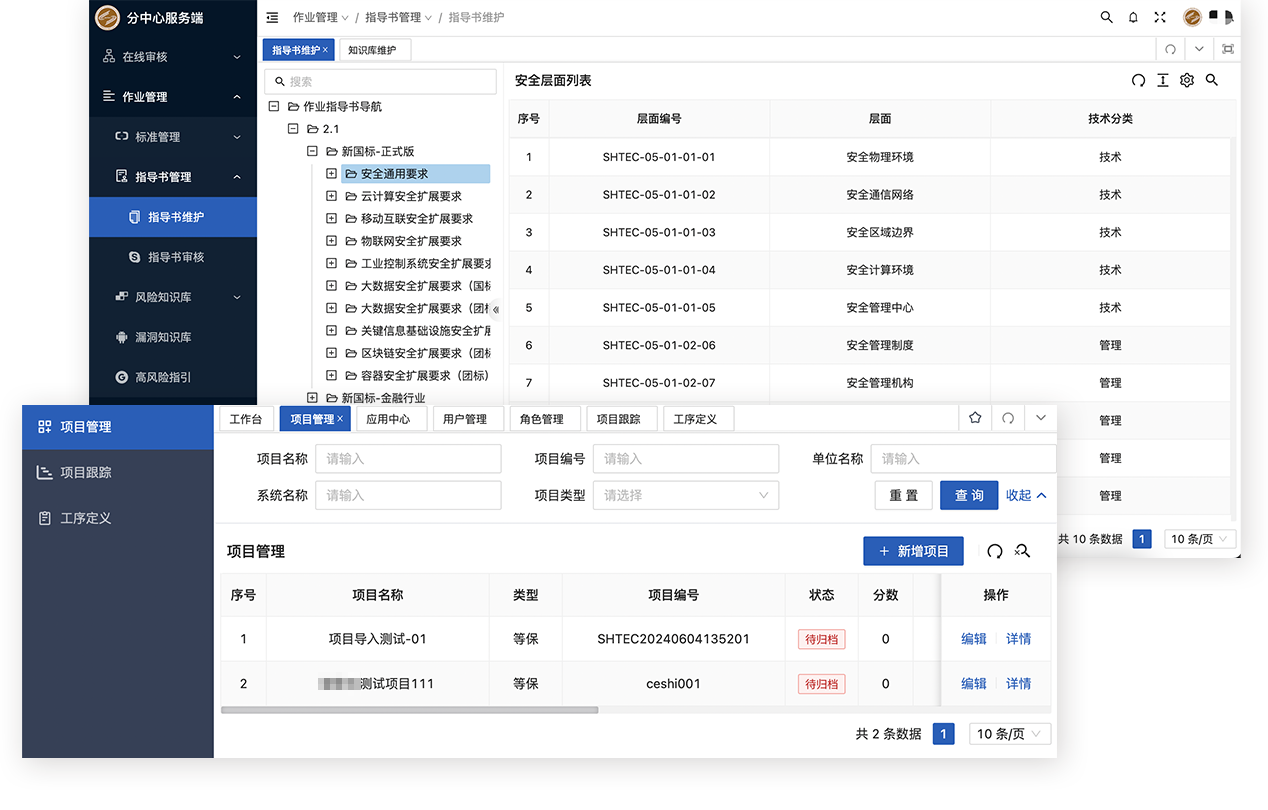1268x810 pixels.
Task: Click breadcrumb 指导书管理 in the header
Action: point(391,17)
